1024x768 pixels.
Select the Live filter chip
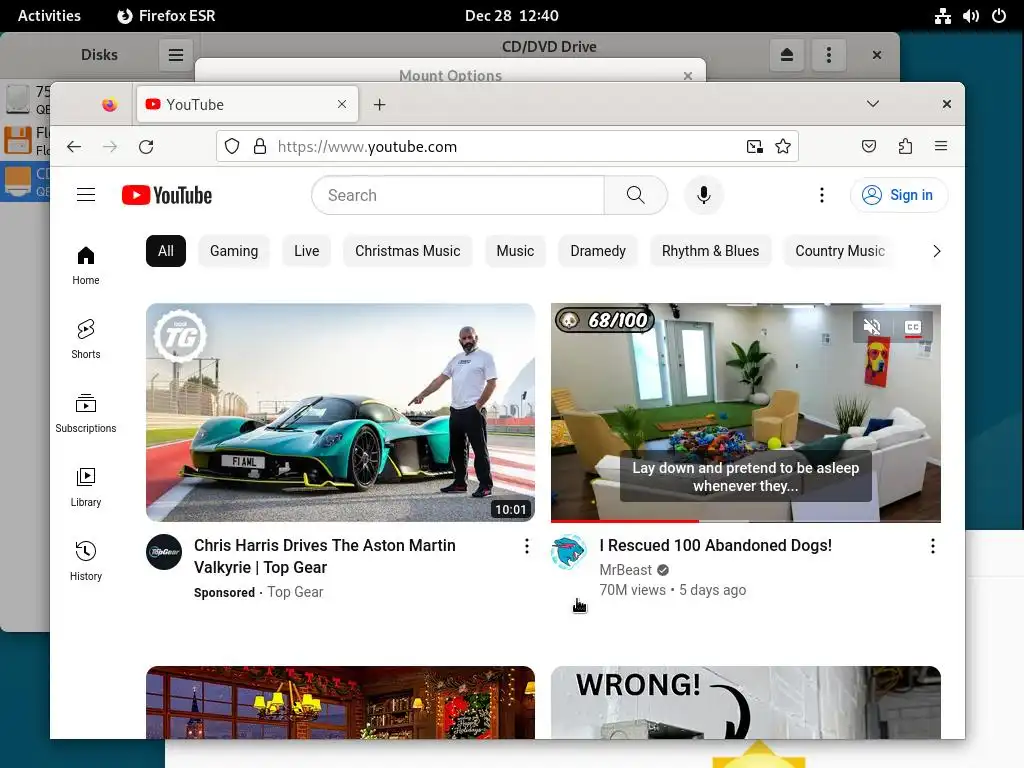[306, 251]
